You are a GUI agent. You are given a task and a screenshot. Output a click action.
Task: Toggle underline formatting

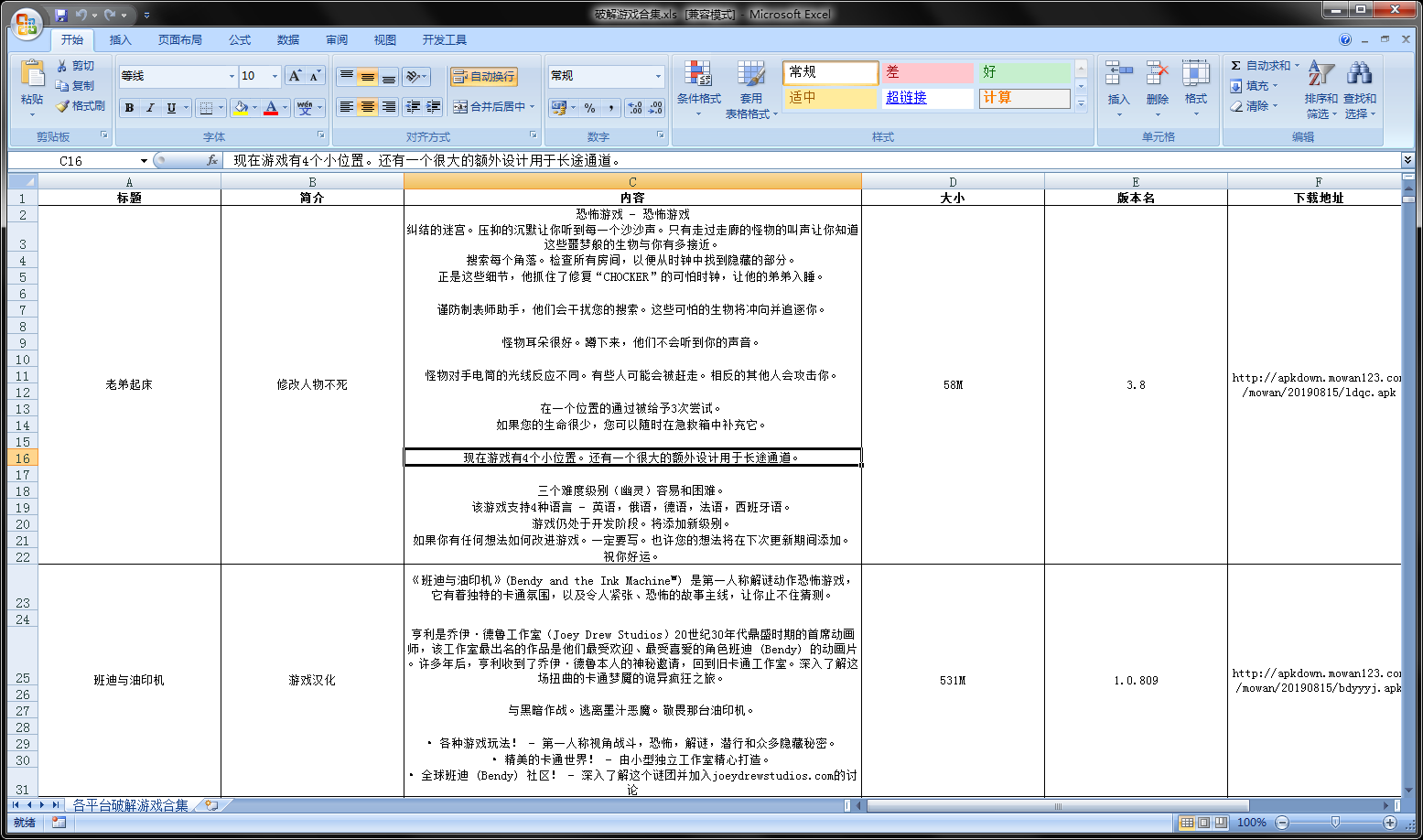coord(171,108)
